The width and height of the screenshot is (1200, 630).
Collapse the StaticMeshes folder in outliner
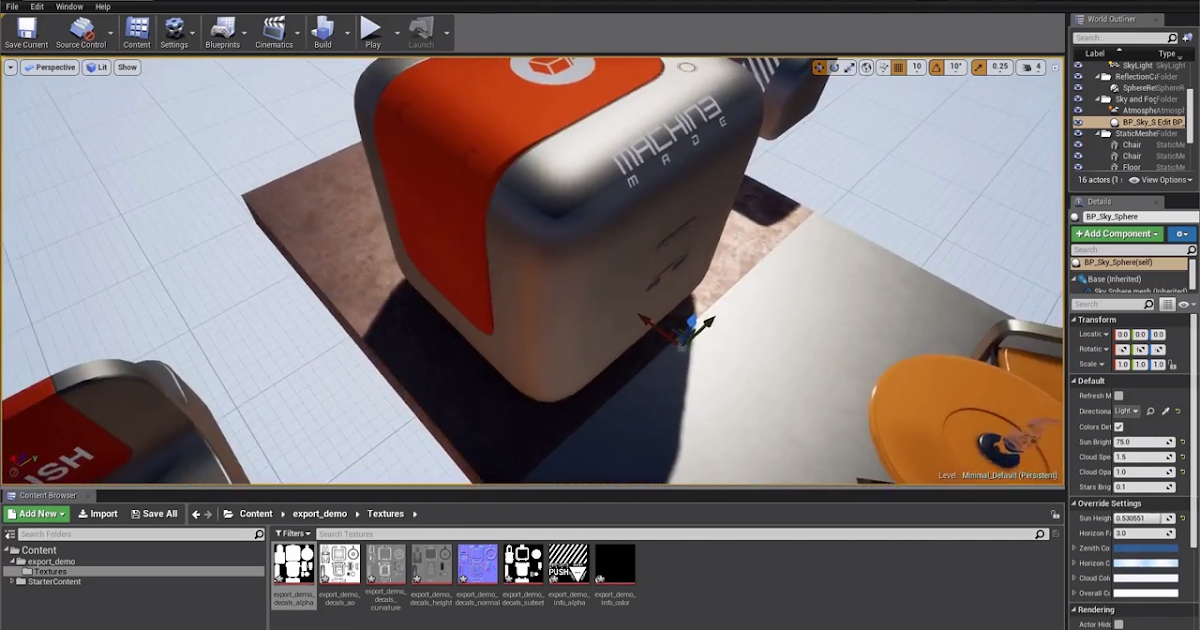point(1097,133)
